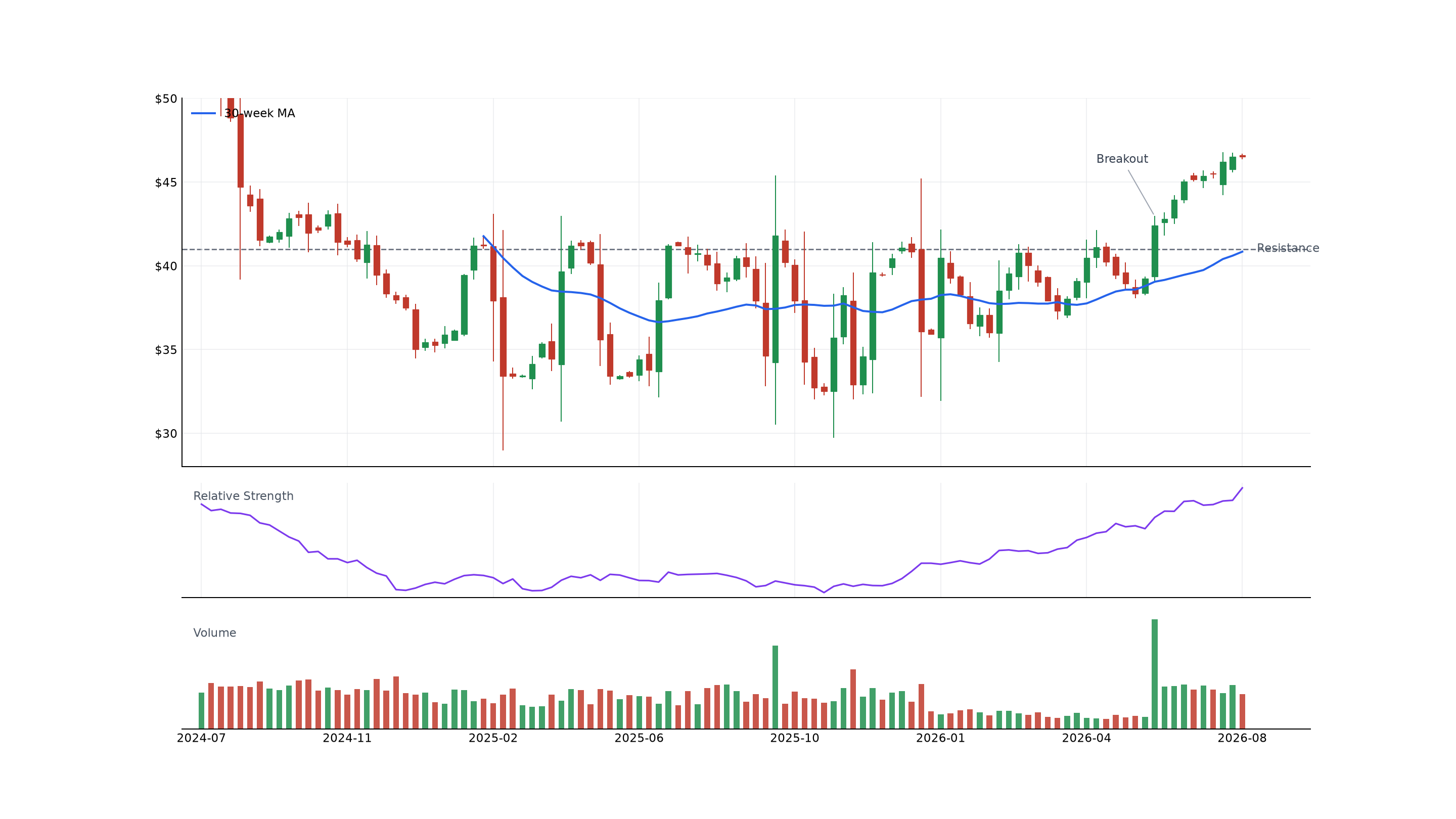Select the $50 price axis label
This screenshot has width=1456, height=819.
[166, 99]
